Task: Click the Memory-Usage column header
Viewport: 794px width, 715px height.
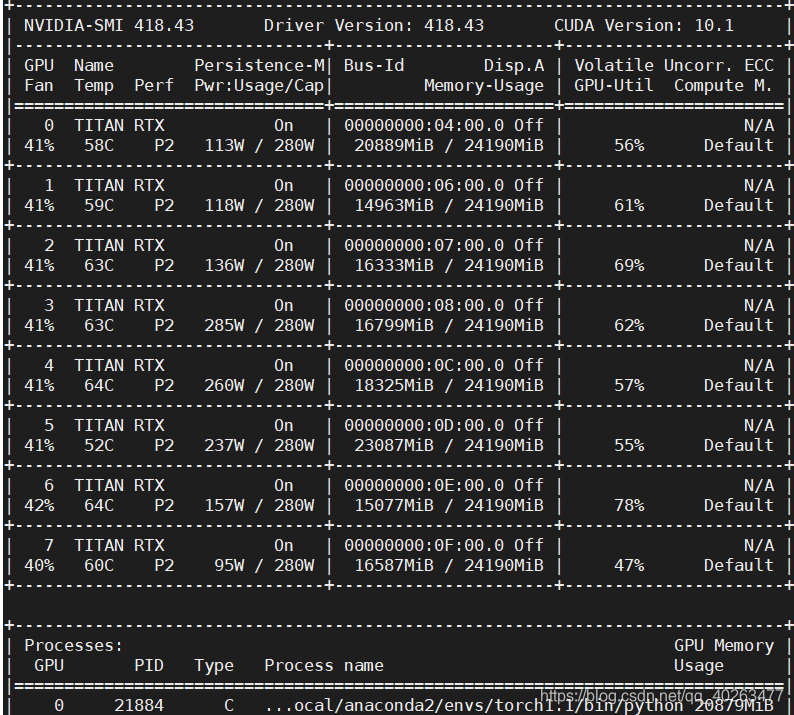Action: click(484, 86)
